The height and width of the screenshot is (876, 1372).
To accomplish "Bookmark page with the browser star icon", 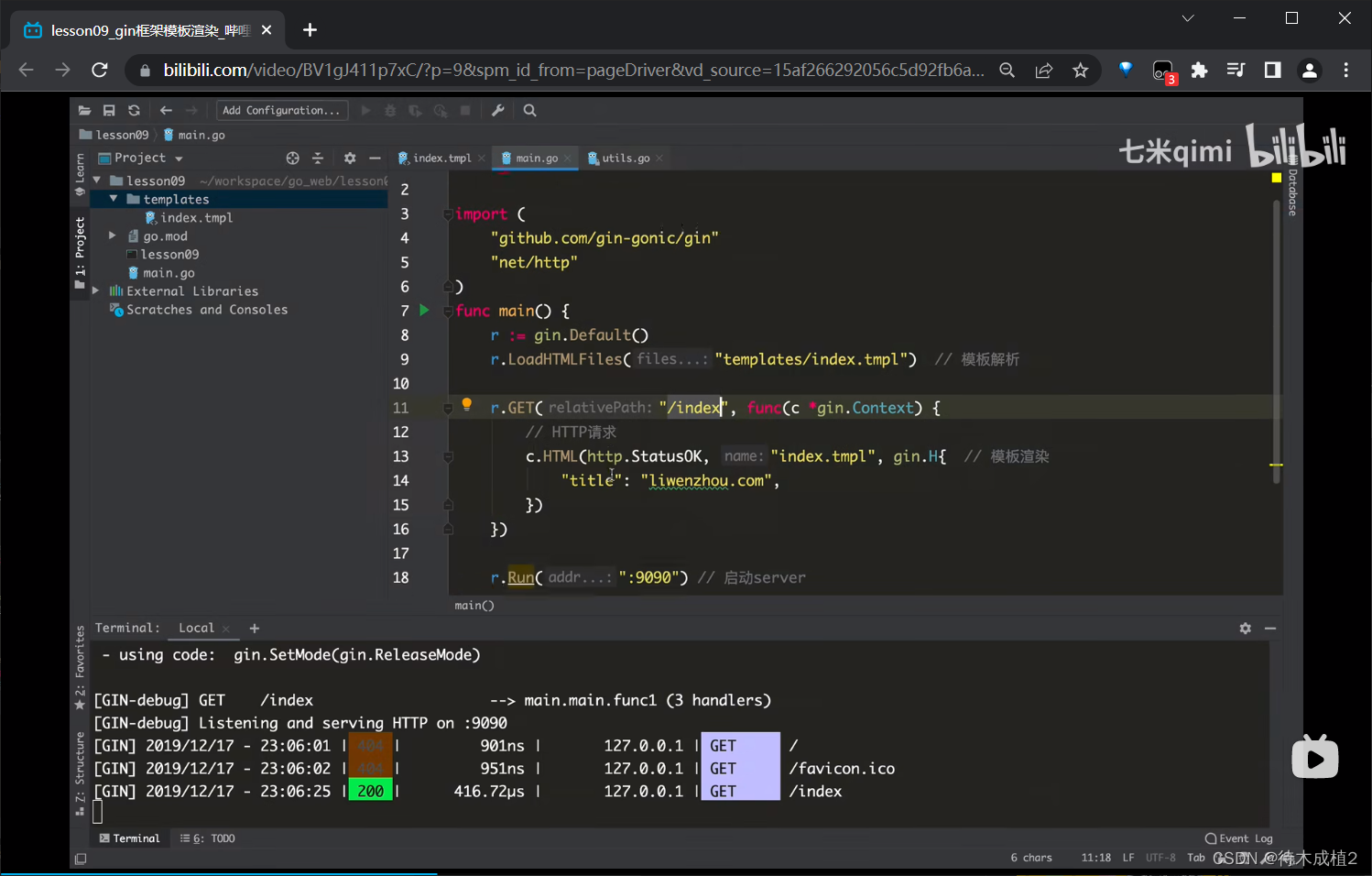I will 1081,71.
